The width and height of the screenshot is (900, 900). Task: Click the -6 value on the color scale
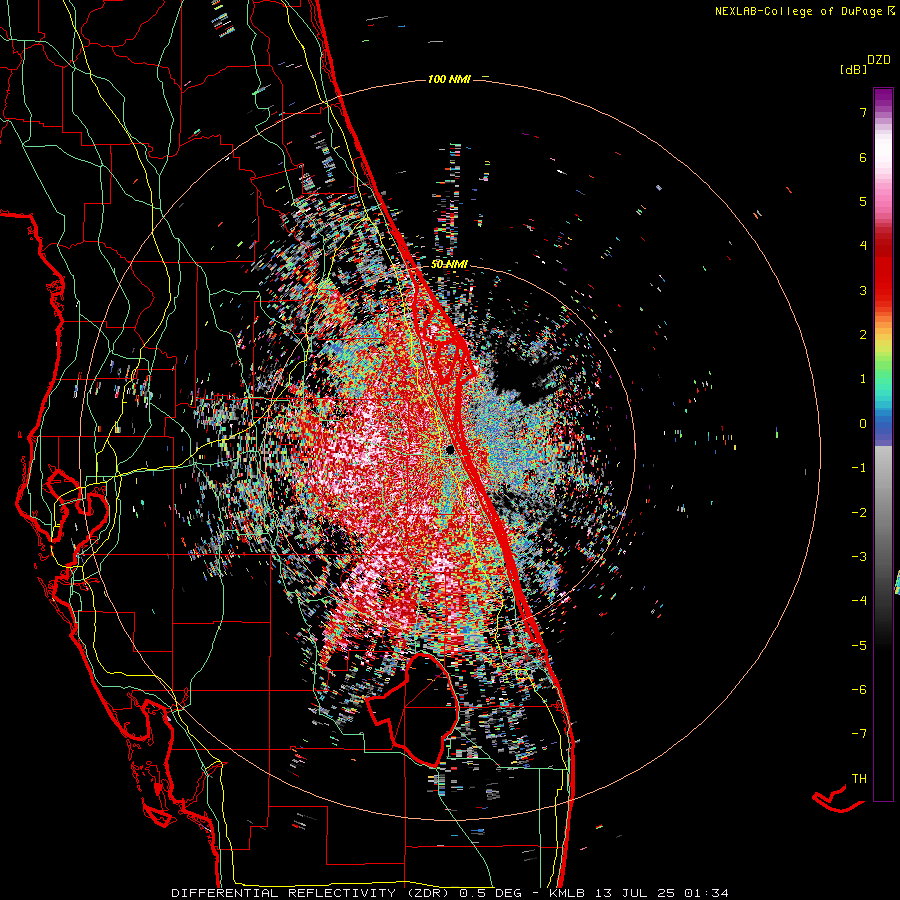coord(859,690)
